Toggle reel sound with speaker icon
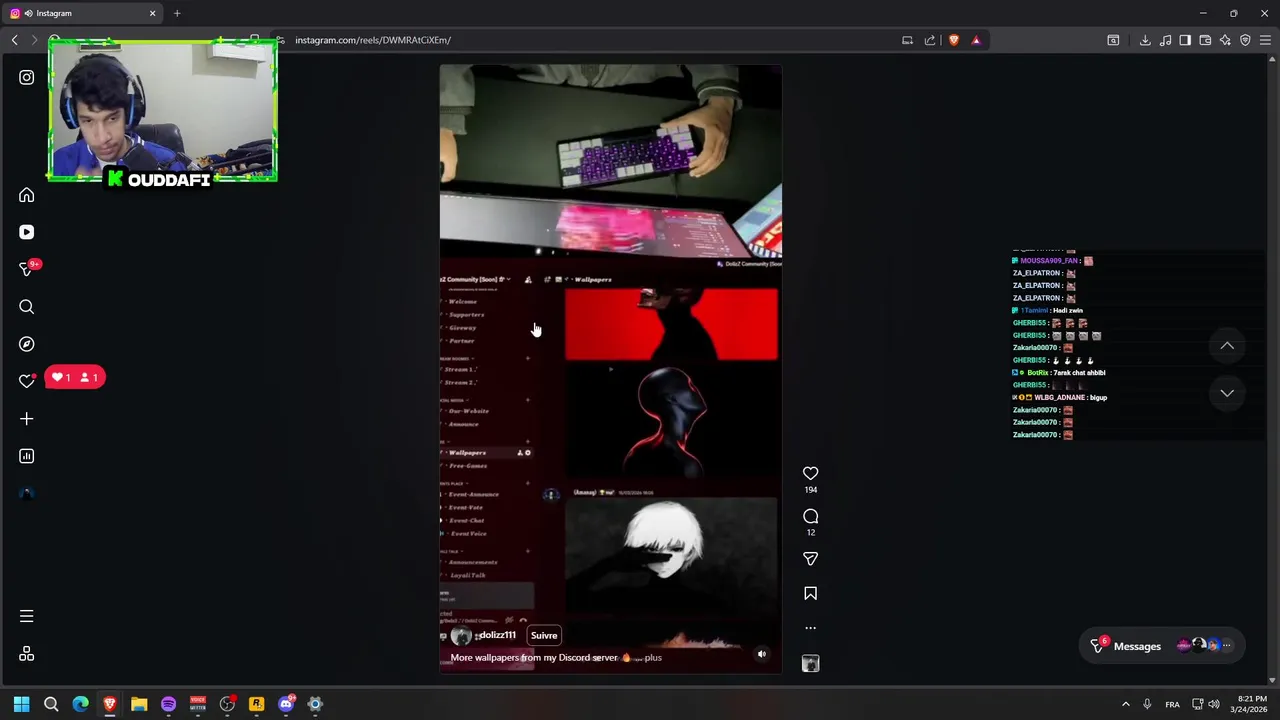The image size is (1280, 720). [761, 654]
